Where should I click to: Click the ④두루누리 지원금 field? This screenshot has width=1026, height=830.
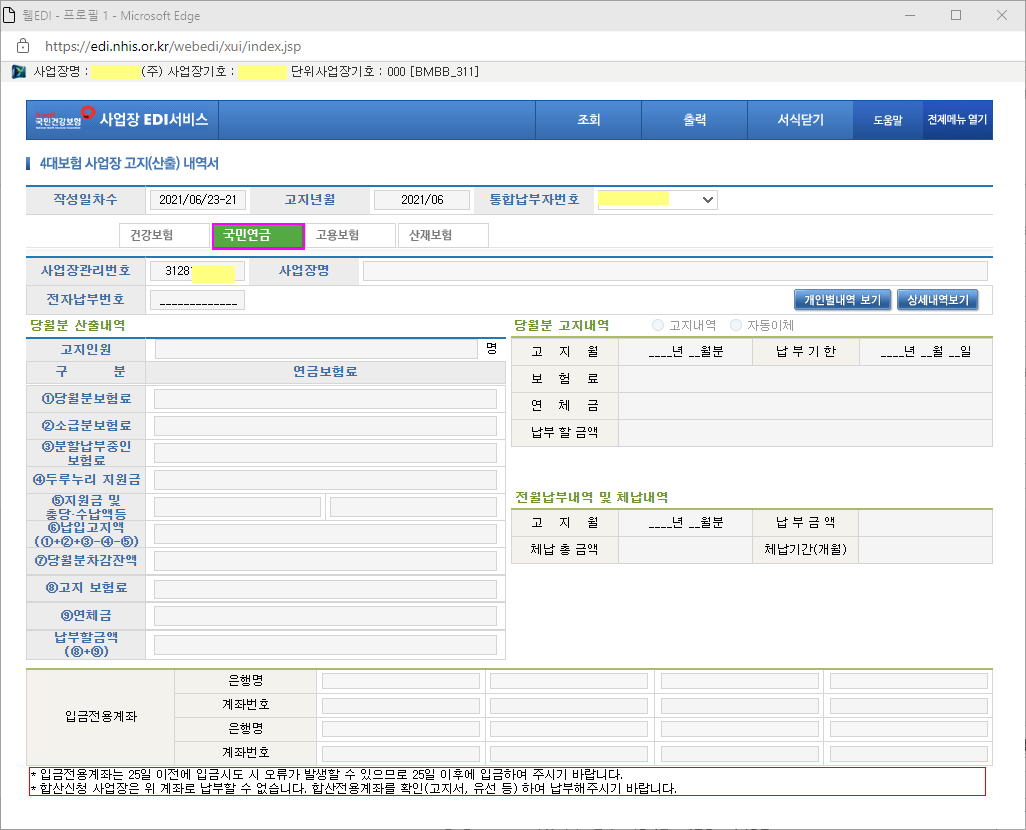[325, 480]
